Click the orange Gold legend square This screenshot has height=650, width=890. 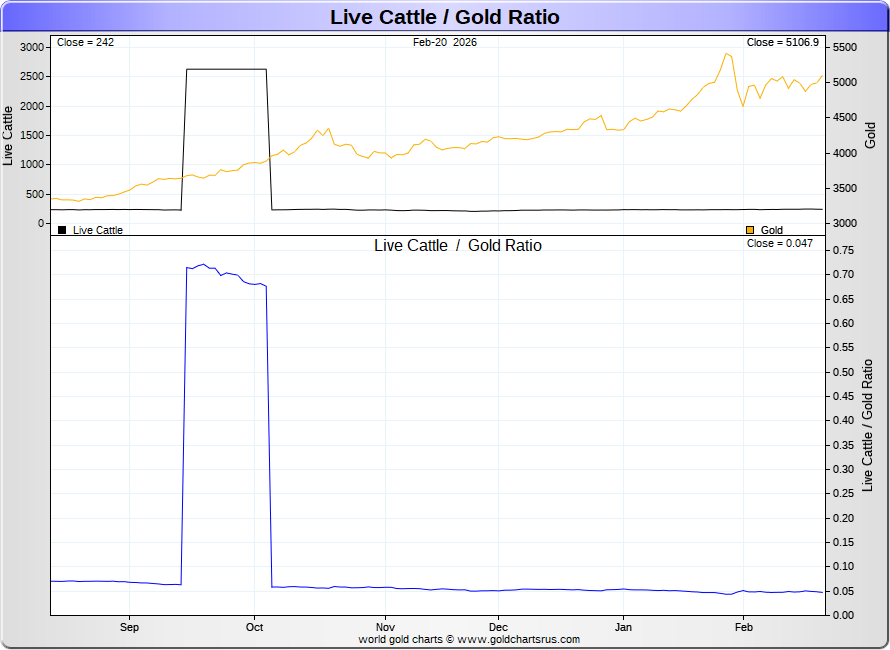(x=750, y=230)
